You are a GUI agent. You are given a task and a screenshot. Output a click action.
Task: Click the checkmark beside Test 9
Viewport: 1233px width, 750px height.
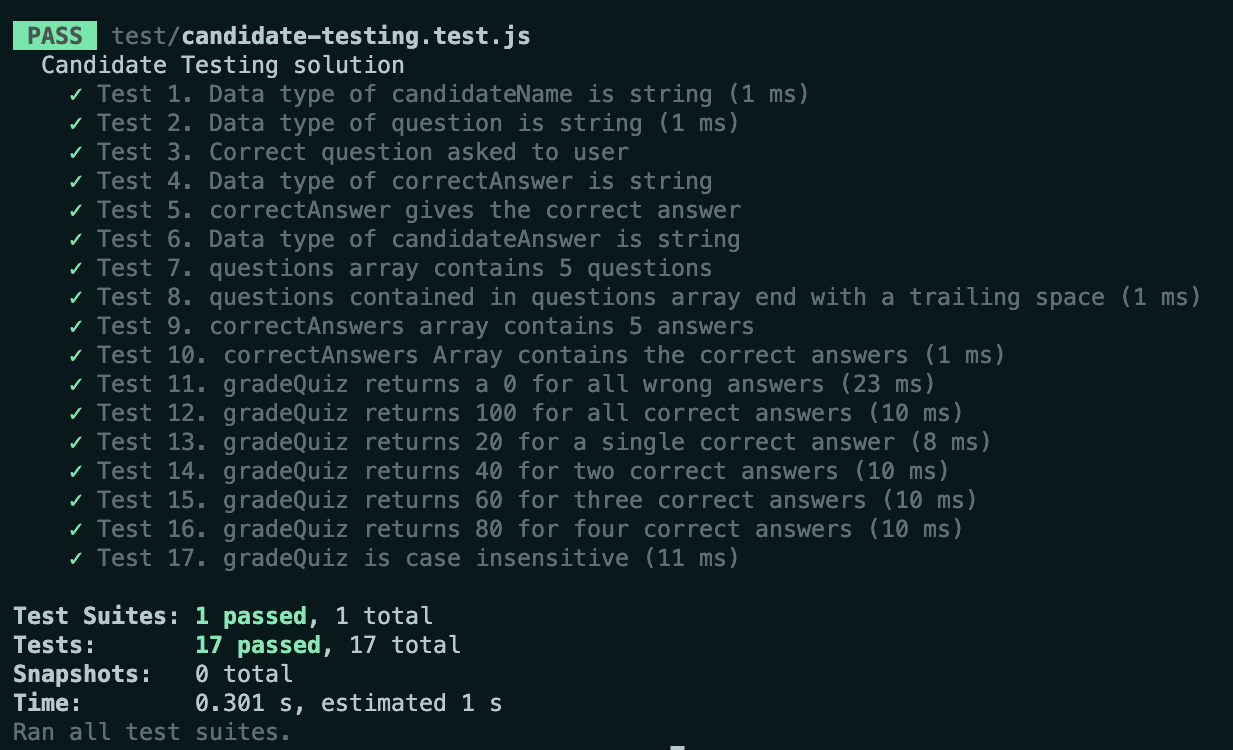click(76, 327)
